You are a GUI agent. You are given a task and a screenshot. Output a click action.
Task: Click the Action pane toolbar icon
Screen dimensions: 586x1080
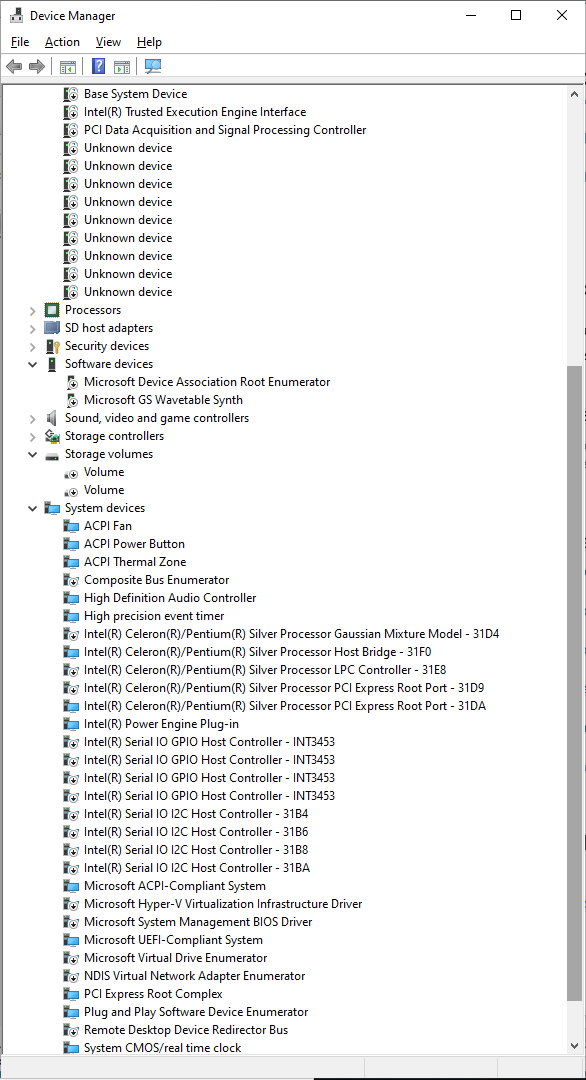point(122,66)
